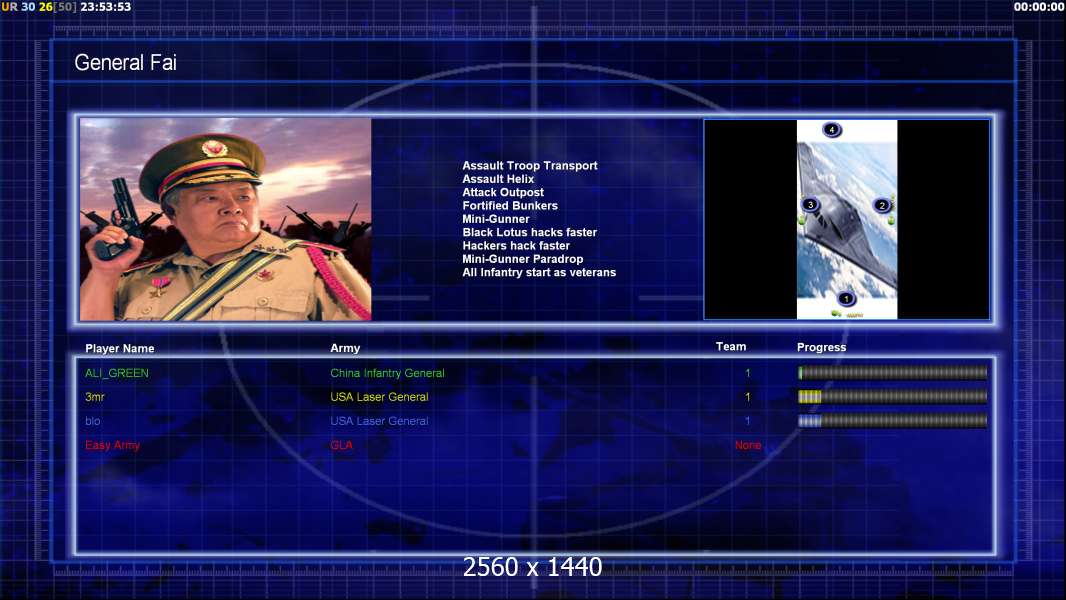Click the "Progress" column header
Screen dimensions: 1066x600
click(821, 347)
